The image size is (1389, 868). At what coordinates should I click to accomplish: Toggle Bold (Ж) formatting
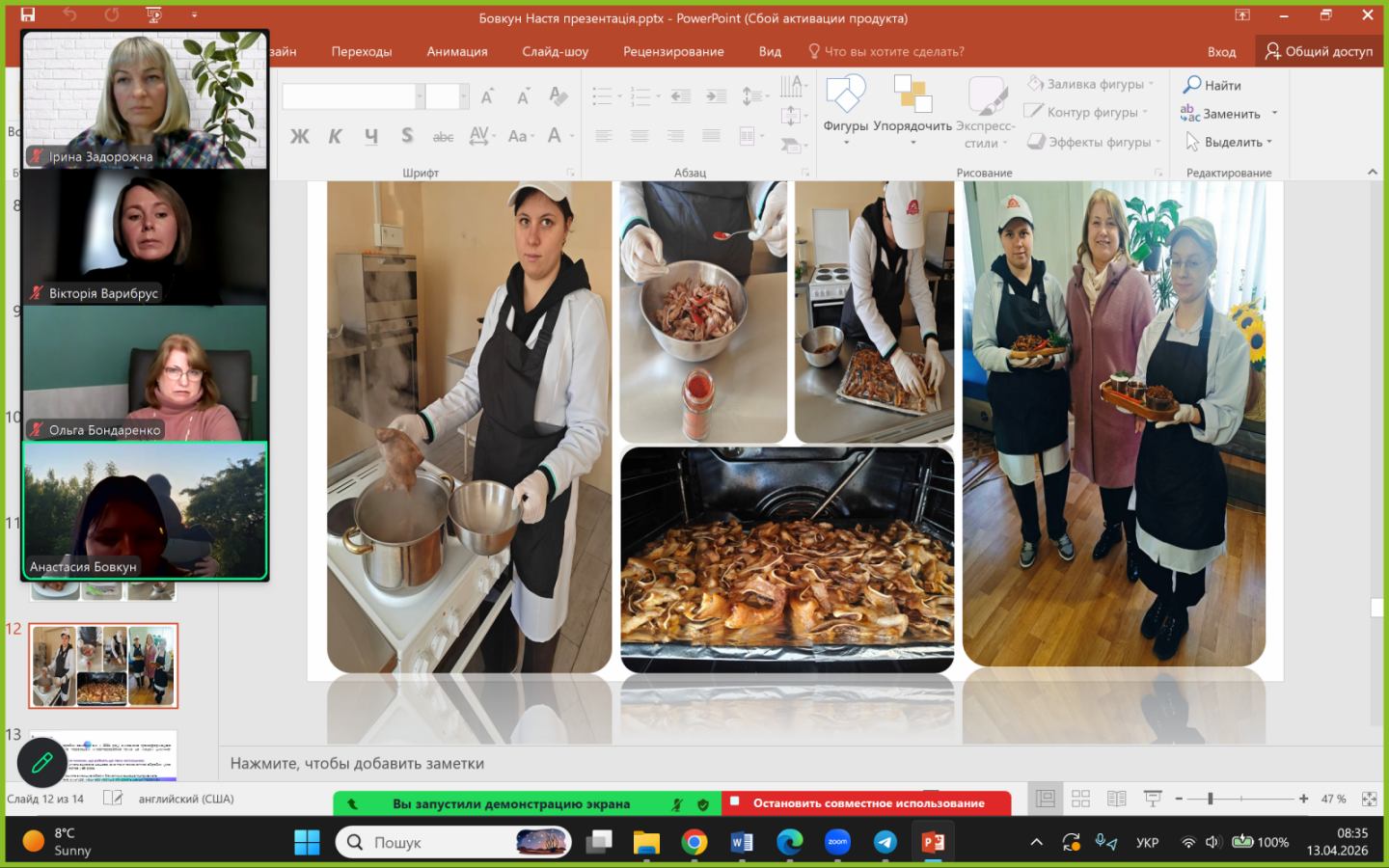[299, 136]
